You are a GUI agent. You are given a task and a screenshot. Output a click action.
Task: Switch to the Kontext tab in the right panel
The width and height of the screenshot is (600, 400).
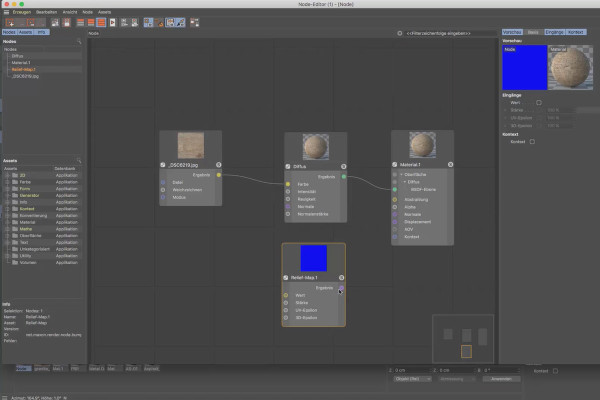click(x=576, y=32)
